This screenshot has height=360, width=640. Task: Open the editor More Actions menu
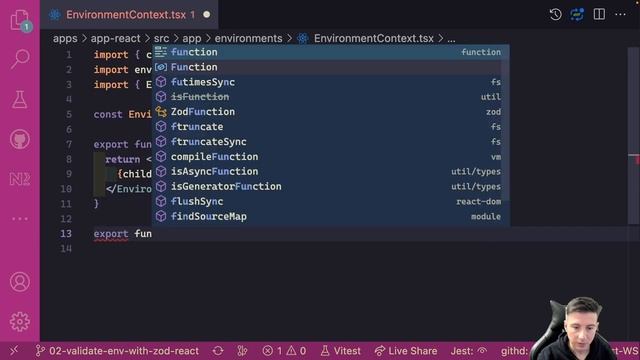pos(620,14)
